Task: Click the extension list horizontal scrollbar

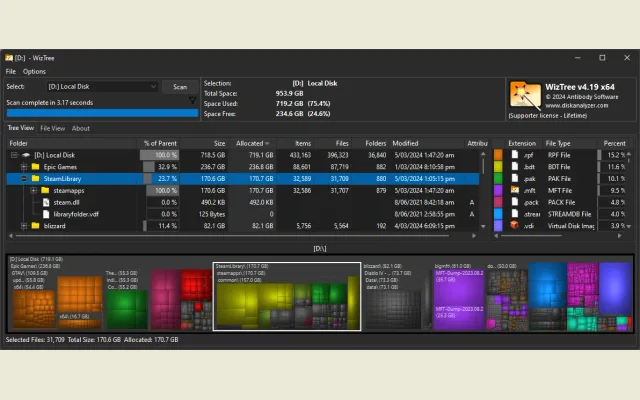Action: [x=531, y=236]
